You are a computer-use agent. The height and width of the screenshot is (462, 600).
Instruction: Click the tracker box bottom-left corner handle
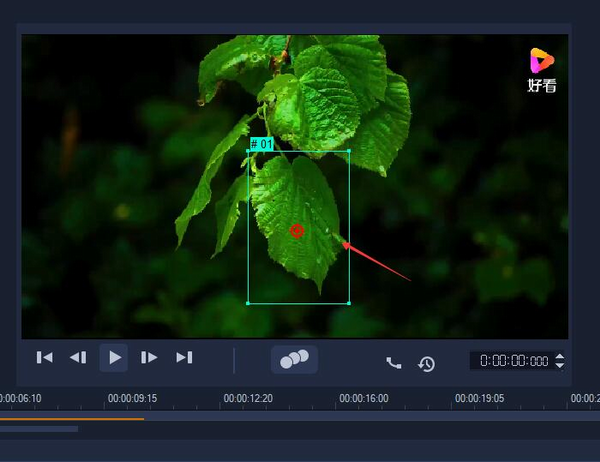pyautogui.click(x=248, y=302)
